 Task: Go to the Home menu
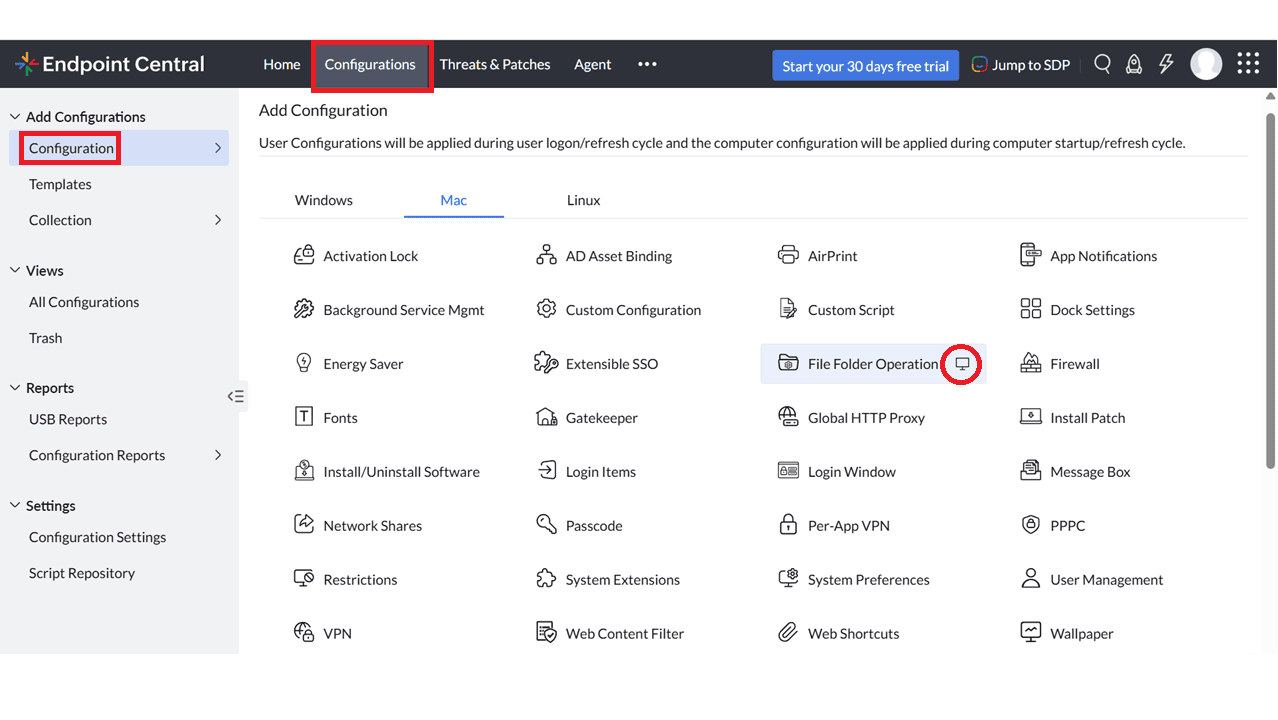pos(282,64)
